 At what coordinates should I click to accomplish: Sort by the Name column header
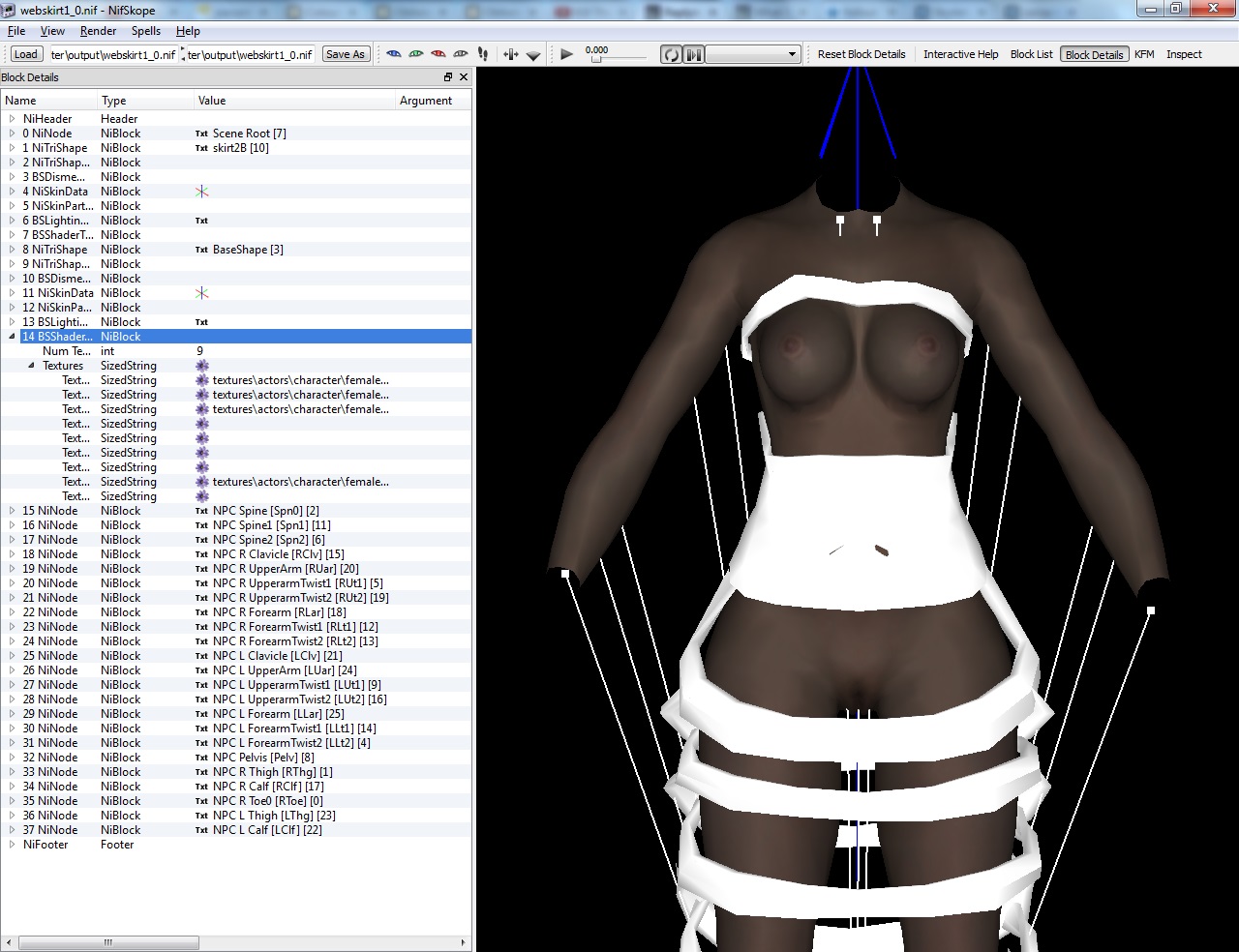pos(49,101)
